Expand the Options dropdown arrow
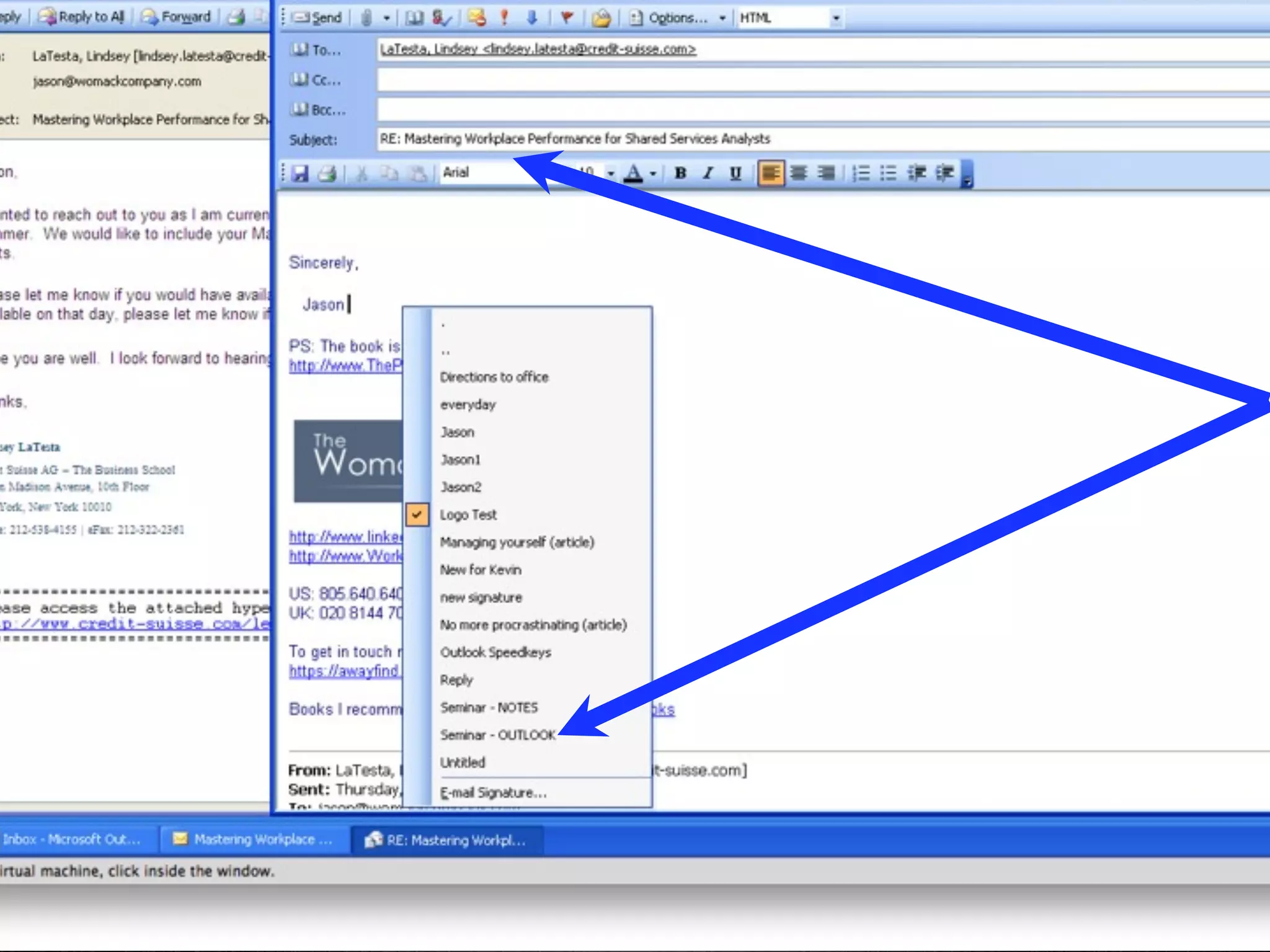 coord(722,18)
